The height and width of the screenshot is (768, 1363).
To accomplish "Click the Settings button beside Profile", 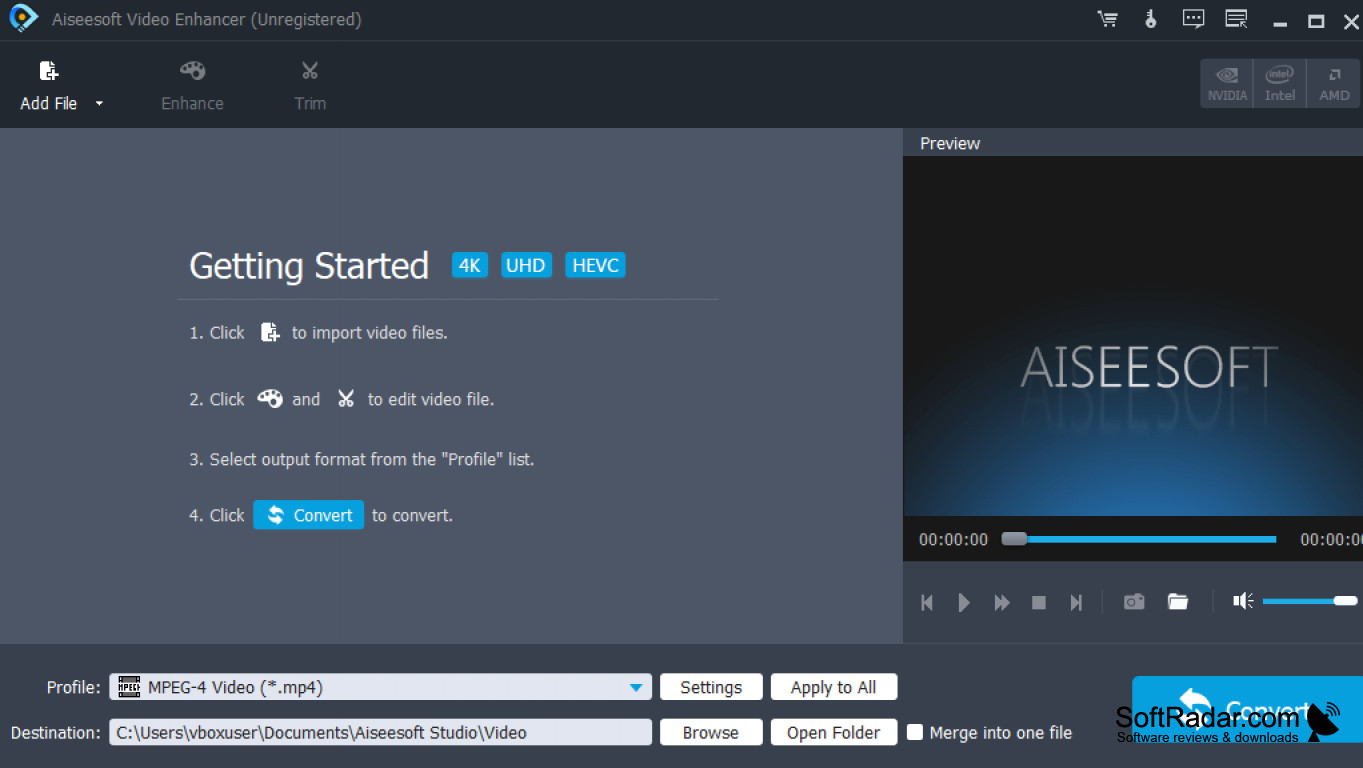I will [x=711, y=687].
